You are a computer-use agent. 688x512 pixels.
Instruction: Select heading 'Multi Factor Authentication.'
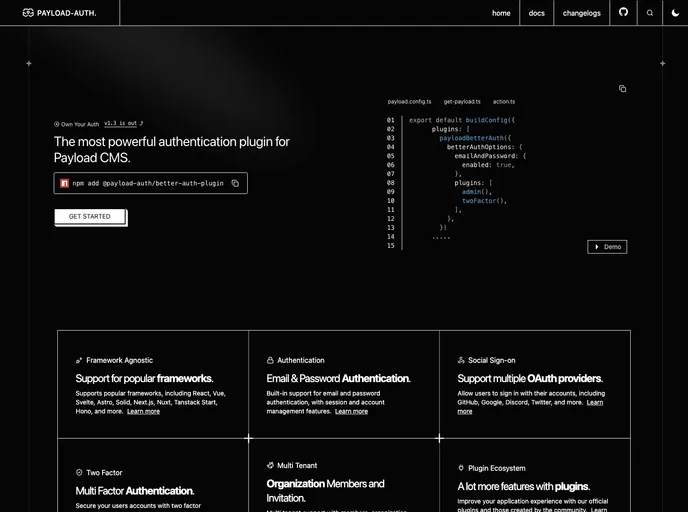(x=135, y=491)
